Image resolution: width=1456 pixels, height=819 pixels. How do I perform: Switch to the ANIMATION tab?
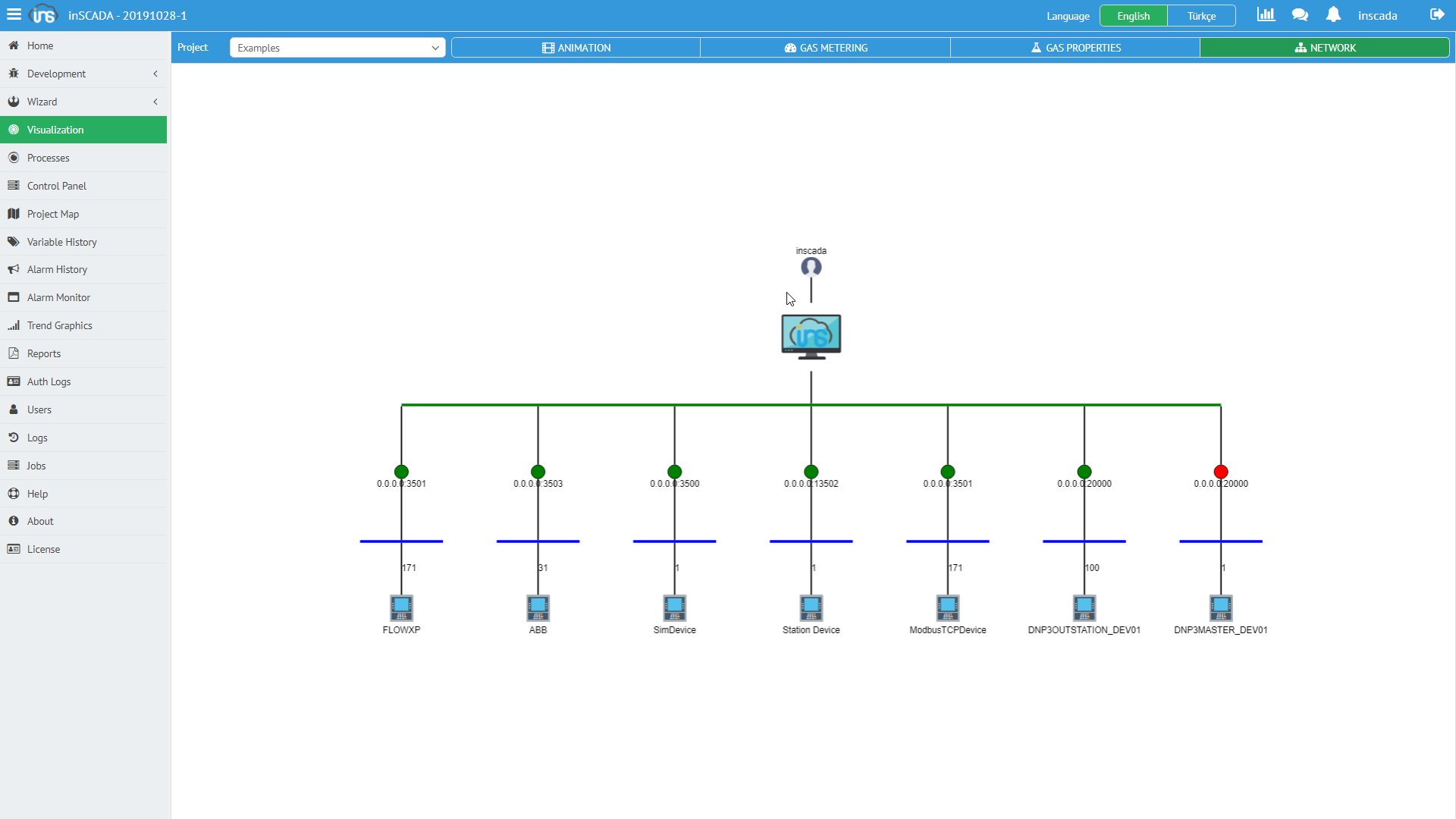click(576, 48)
